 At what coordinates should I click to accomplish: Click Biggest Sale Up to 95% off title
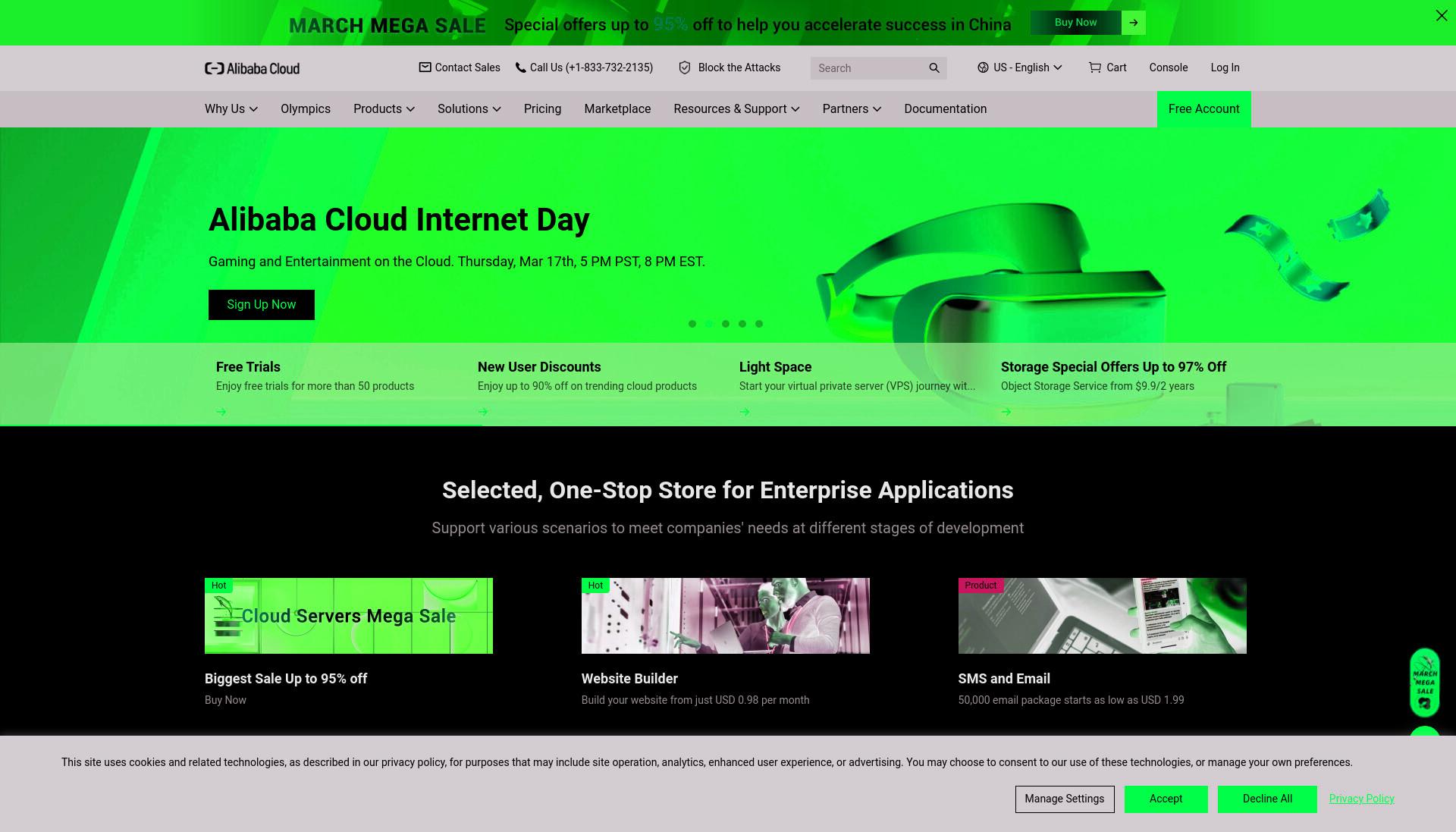[x=286, y=679]
